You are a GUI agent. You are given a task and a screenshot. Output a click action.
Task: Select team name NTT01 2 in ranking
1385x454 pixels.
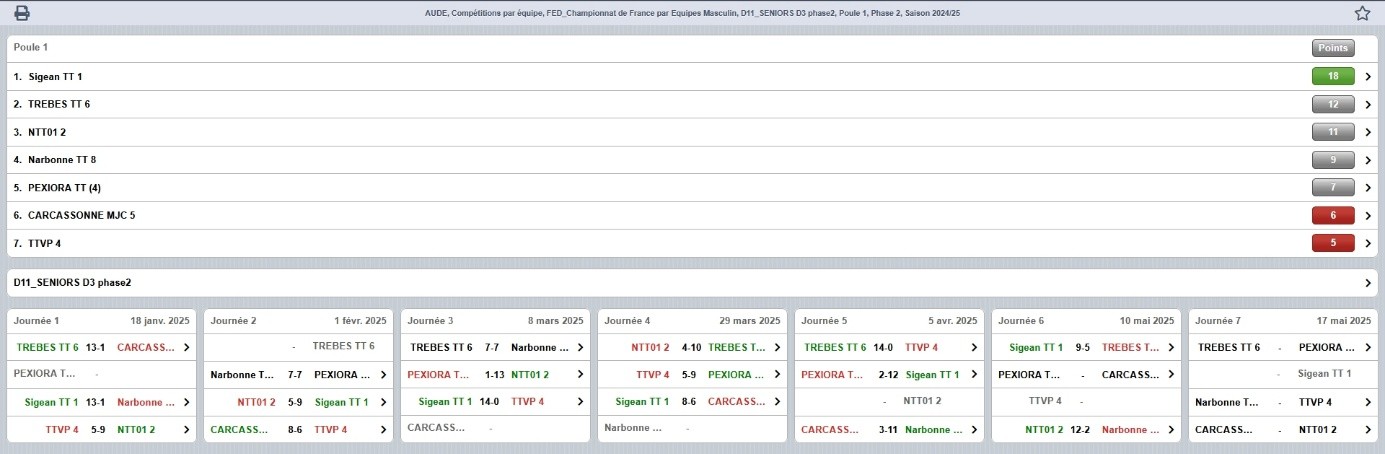[x=47, y=132]
